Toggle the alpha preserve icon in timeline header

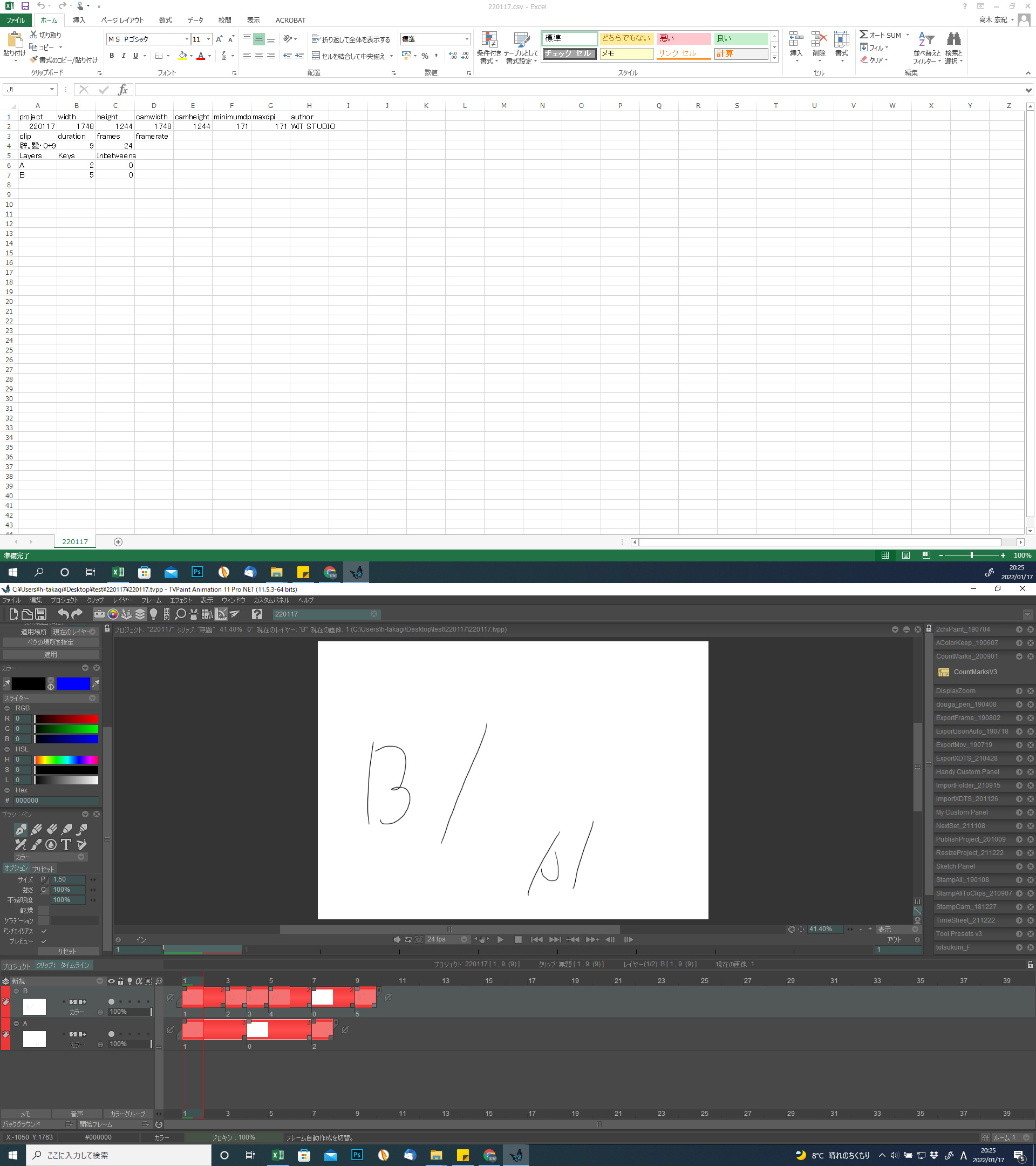point(139,981)
